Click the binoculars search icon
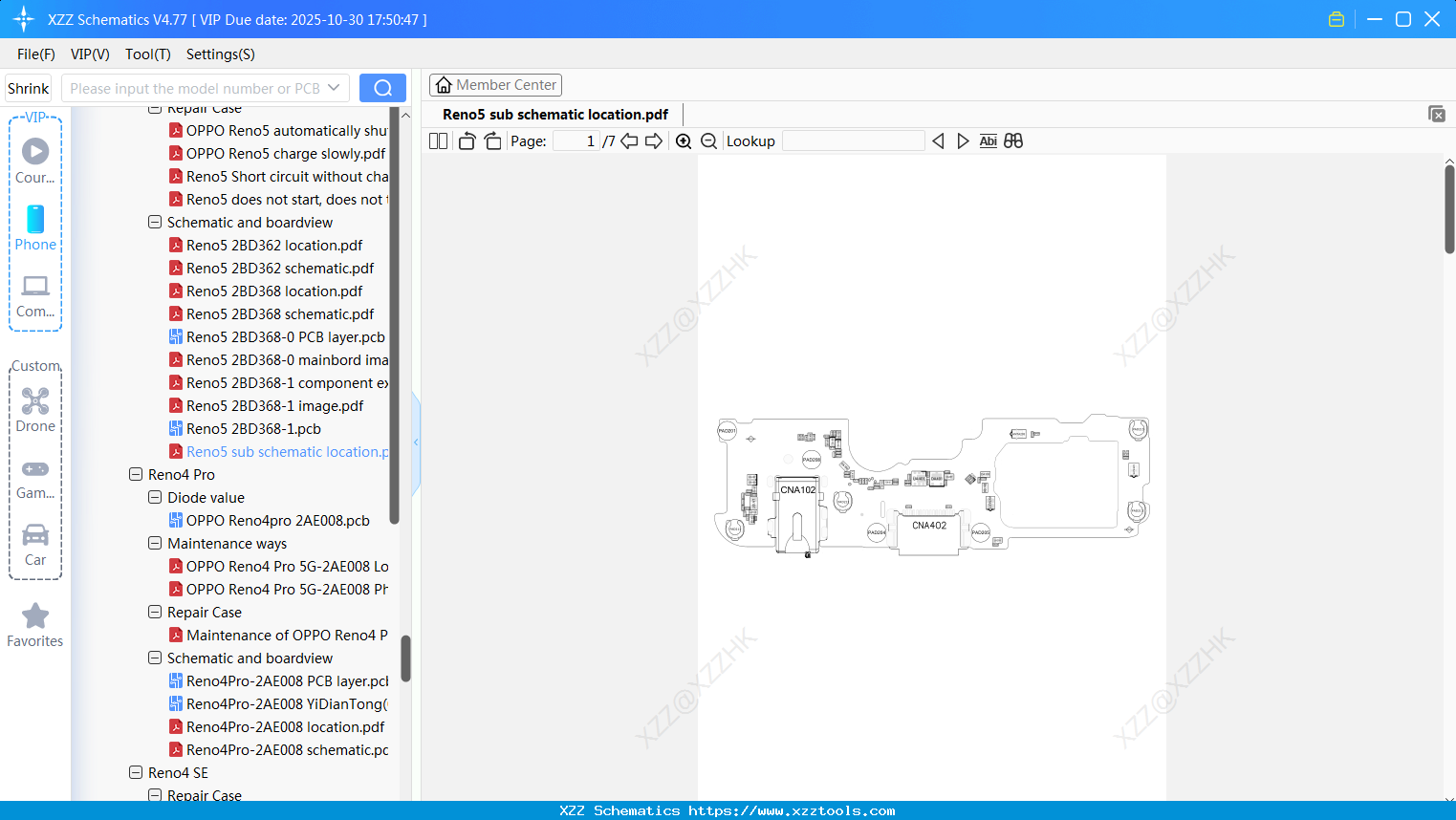 [x=1013, y=140]
